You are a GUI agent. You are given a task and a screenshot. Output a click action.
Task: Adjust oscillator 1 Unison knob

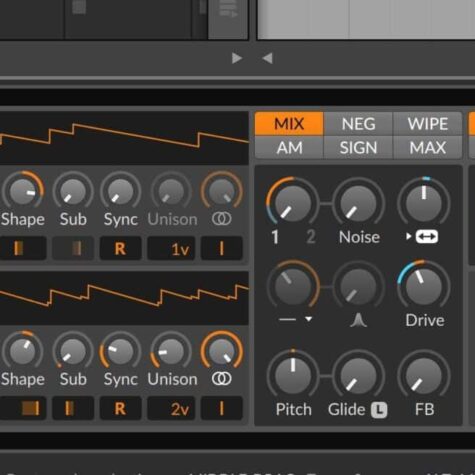(x=171, y=191)
